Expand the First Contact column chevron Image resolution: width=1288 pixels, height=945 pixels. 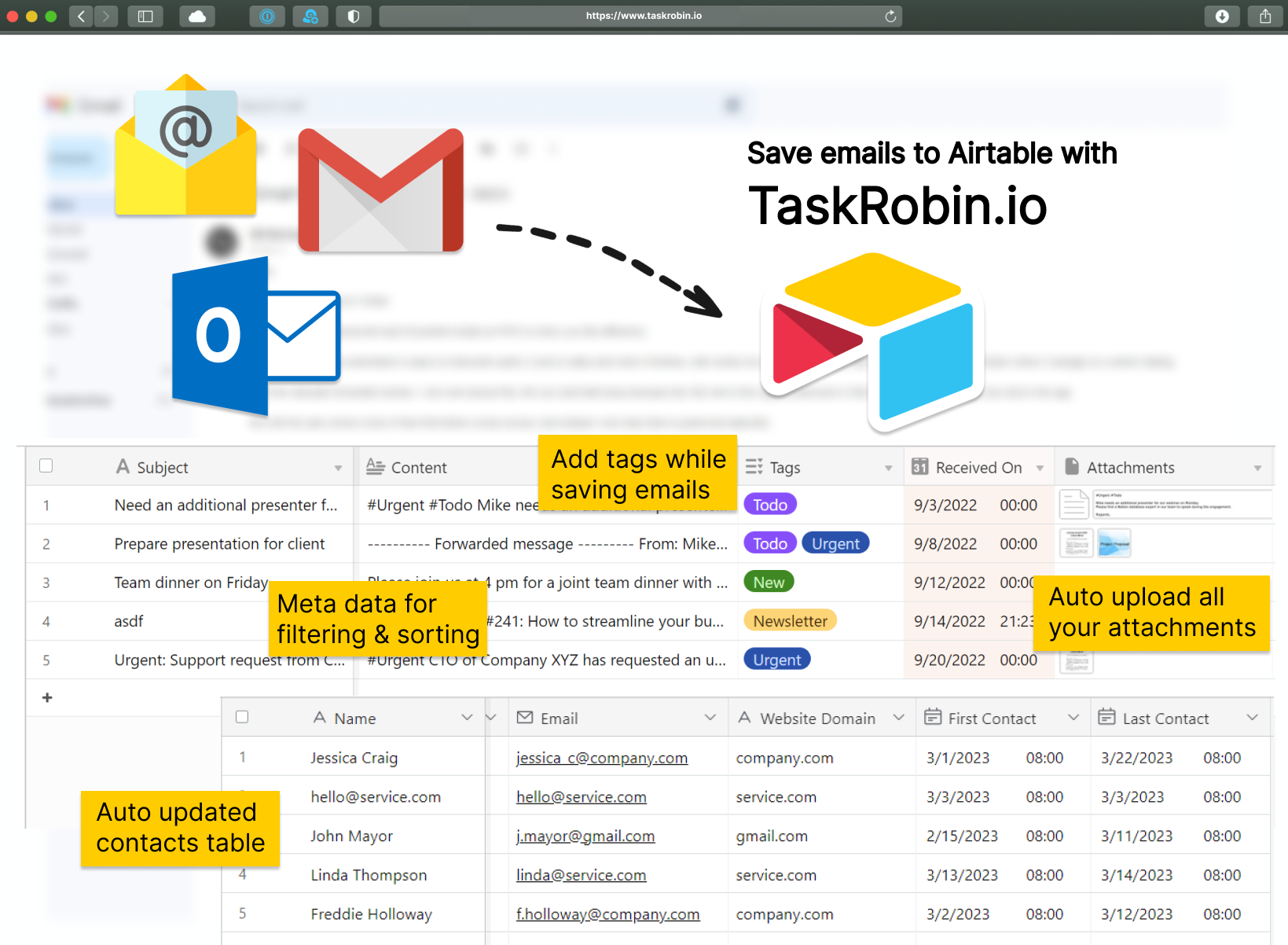coord(1073,718)
